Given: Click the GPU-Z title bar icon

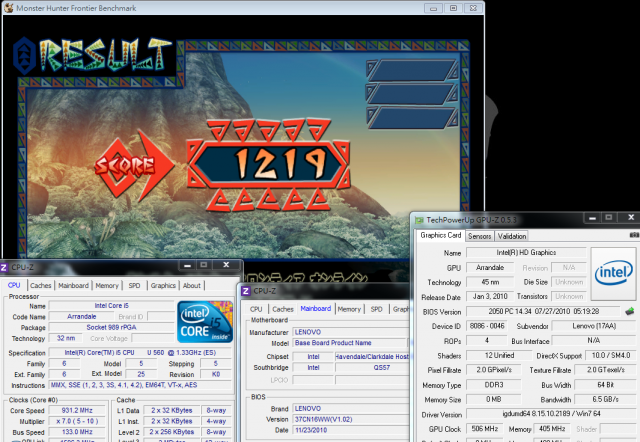Looking at the screenshot, I should (419, 220).
